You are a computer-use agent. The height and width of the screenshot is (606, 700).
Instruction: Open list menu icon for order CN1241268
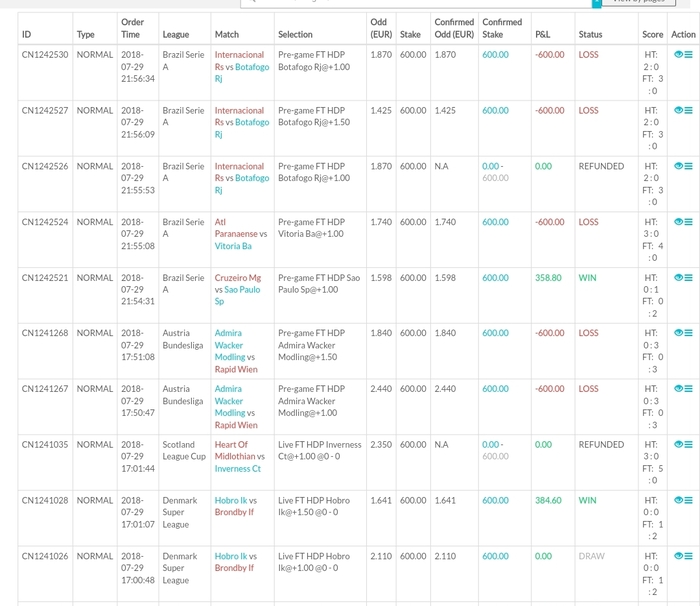click(x=689, y=333)
